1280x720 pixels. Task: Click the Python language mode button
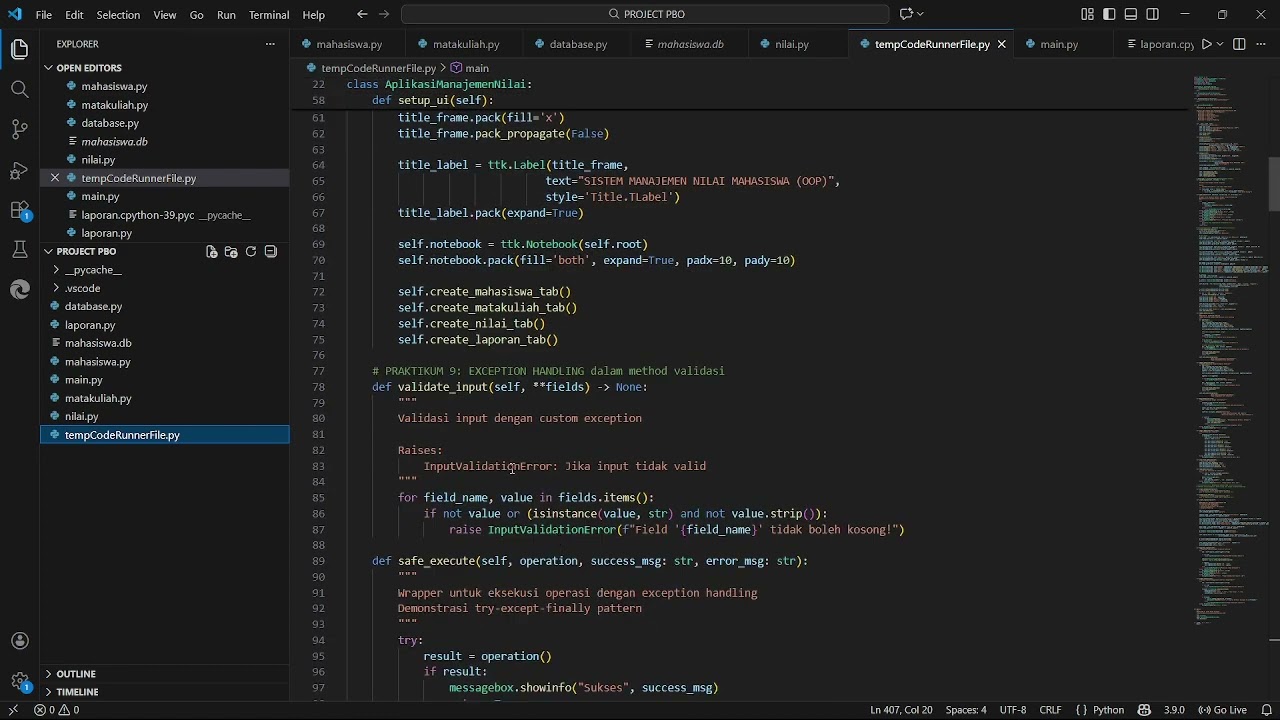1107,710
